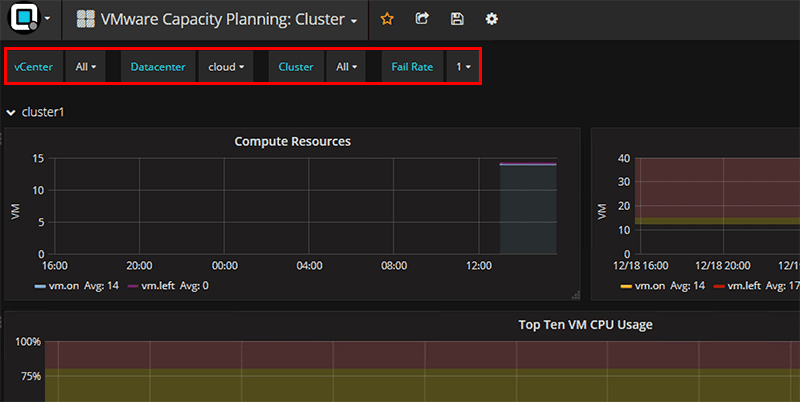Click the 12:00 time axis label

tap(479, 266)
